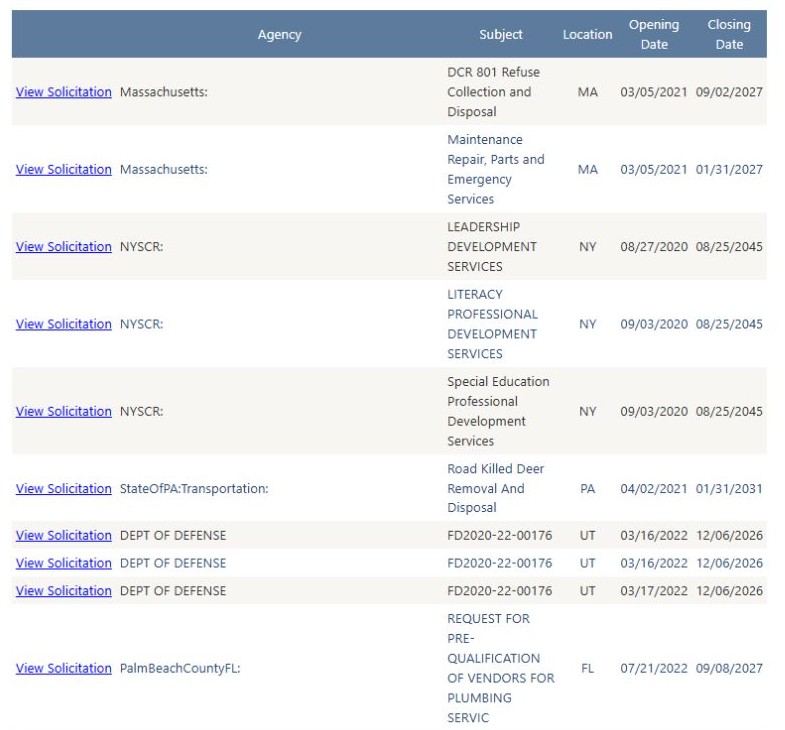Select 'Road Killed Deer Removal And Disposal' subject
The image size is (785, 730).
tap(496, 488)
